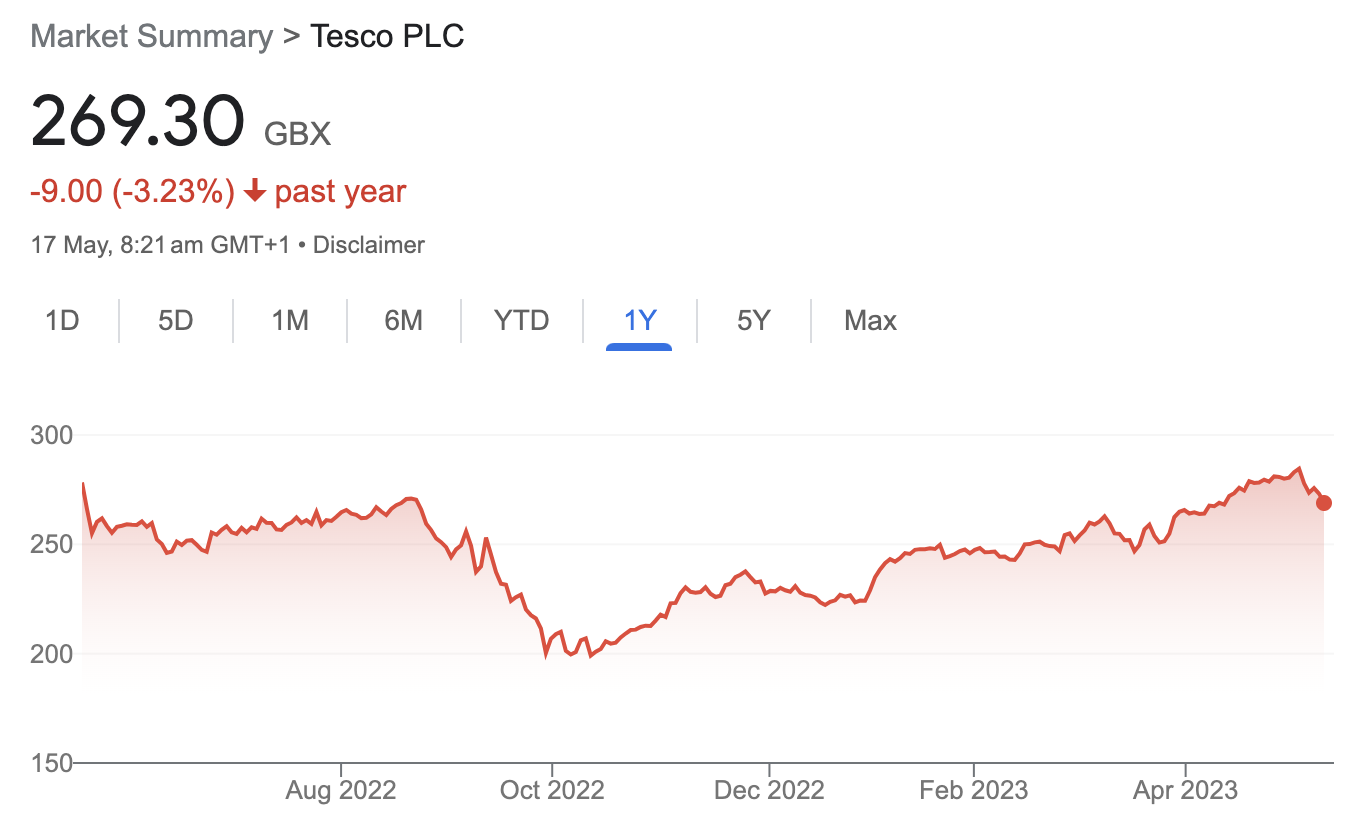Click the Aug 2022 axis marker
This screenshot has width=1354, height=816.
[341, 791]
